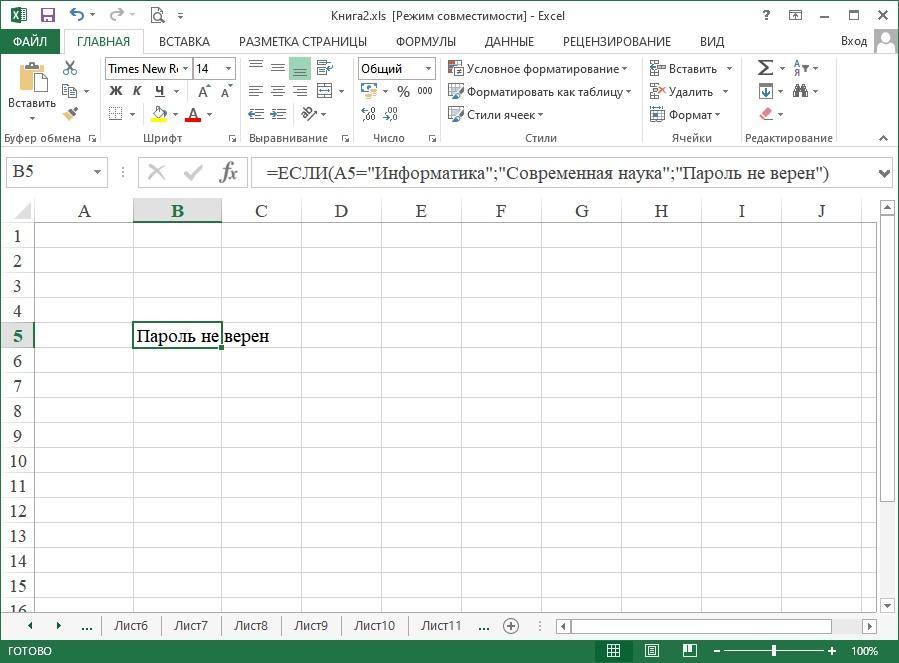Align cell text right
This screenshot has width=899, height=663.
[300, 91]
